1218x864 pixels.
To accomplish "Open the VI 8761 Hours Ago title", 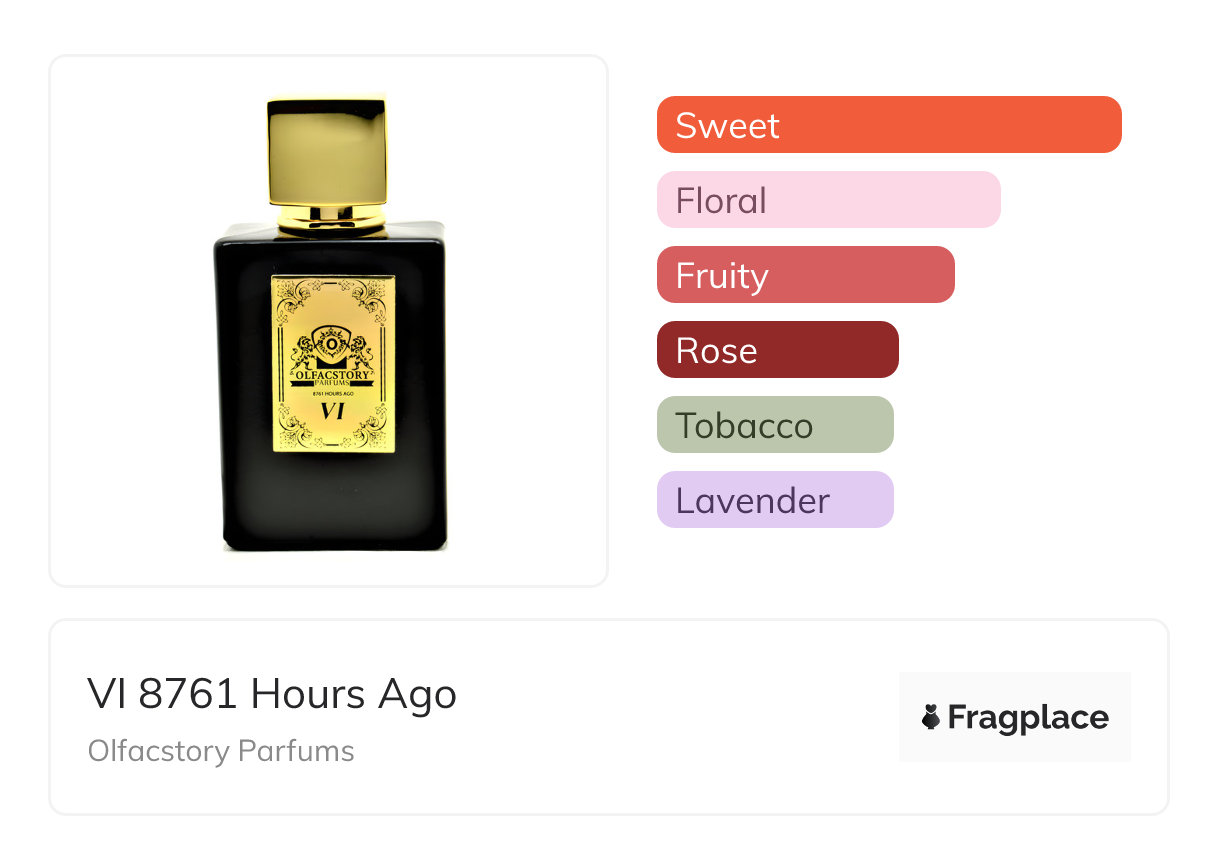I will (272, 694).
